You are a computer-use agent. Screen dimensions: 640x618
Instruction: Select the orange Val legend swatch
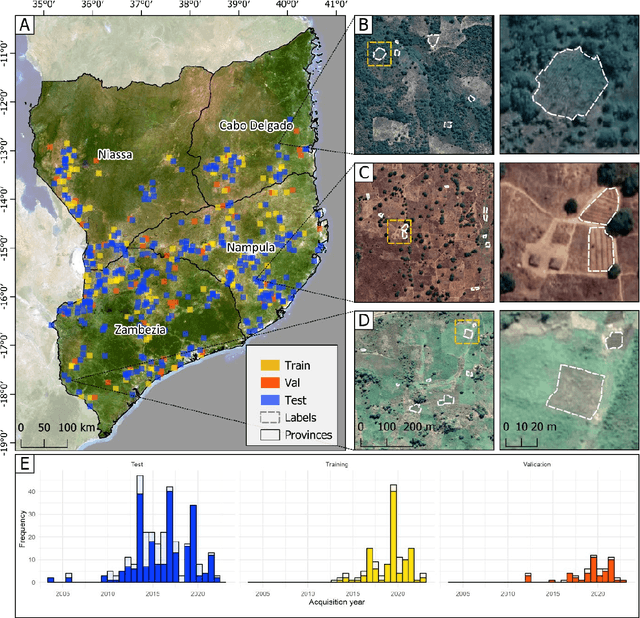(x=265, y=383)
